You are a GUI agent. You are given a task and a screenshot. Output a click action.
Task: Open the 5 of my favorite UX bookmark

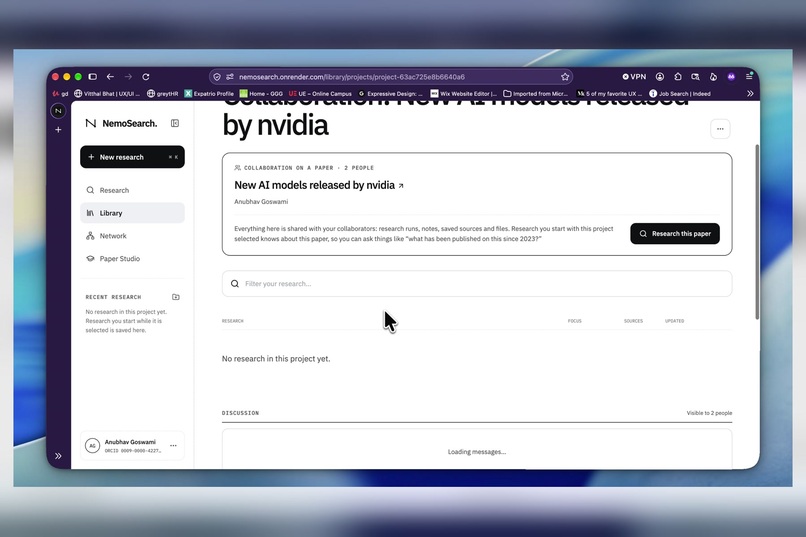coord(609,94)
